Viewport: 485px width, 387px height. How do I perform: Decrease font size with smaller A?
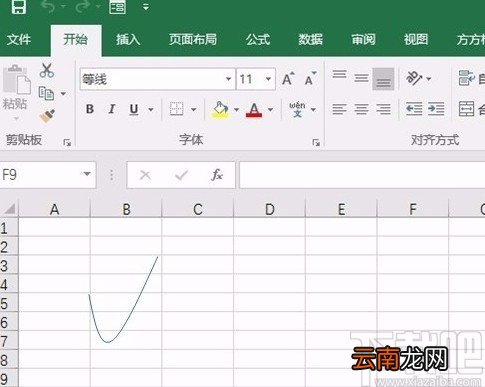tap(310, 79)
